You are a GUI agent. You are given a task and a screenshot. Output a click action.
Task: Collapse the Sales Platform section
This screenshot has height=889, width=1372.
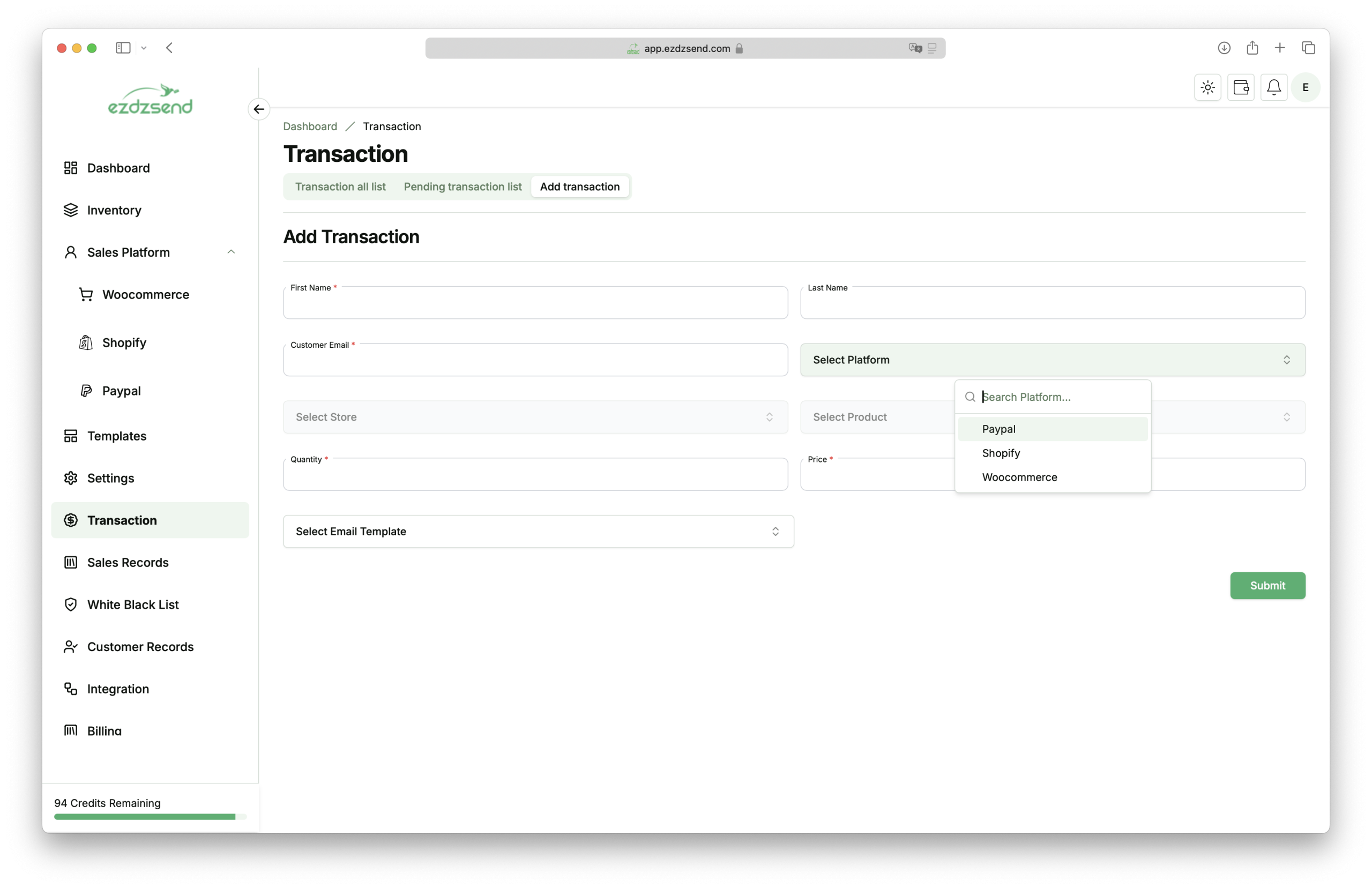[230, 252]
